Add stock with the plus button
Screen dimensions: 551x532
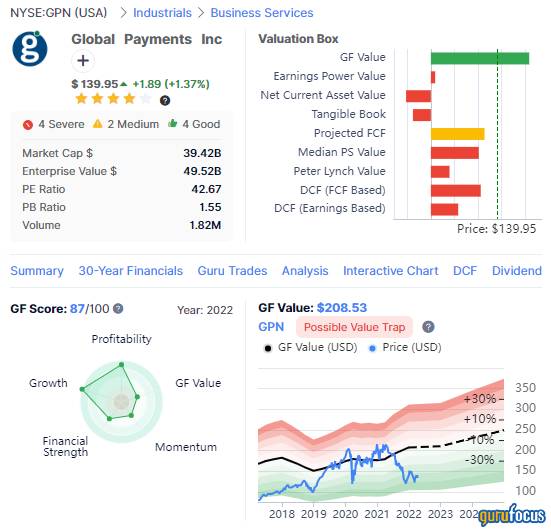83,61
